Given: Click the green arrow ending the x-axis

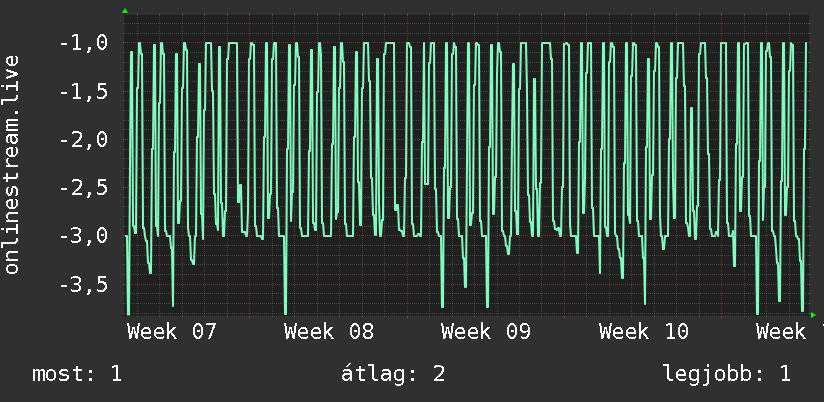Looking at the screenshot, I should (x=813, y=315).
